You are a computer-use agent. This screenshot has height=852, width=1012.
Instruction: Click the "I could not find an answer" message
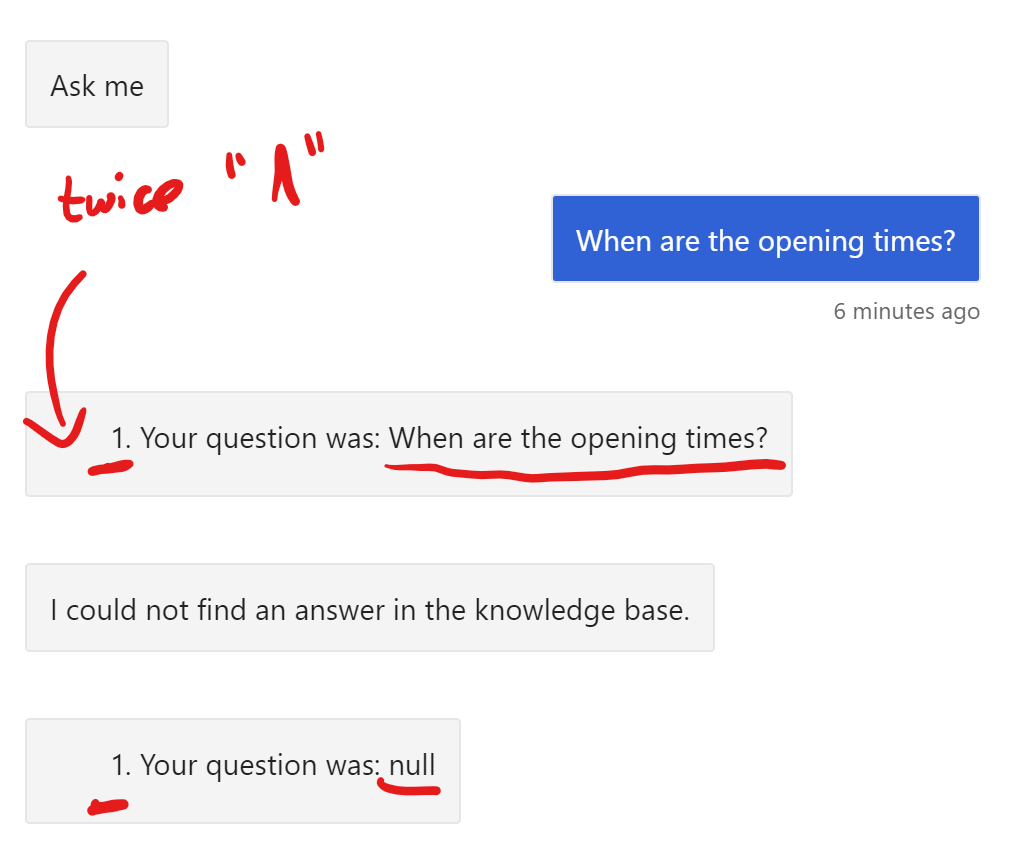click(370, 607)
